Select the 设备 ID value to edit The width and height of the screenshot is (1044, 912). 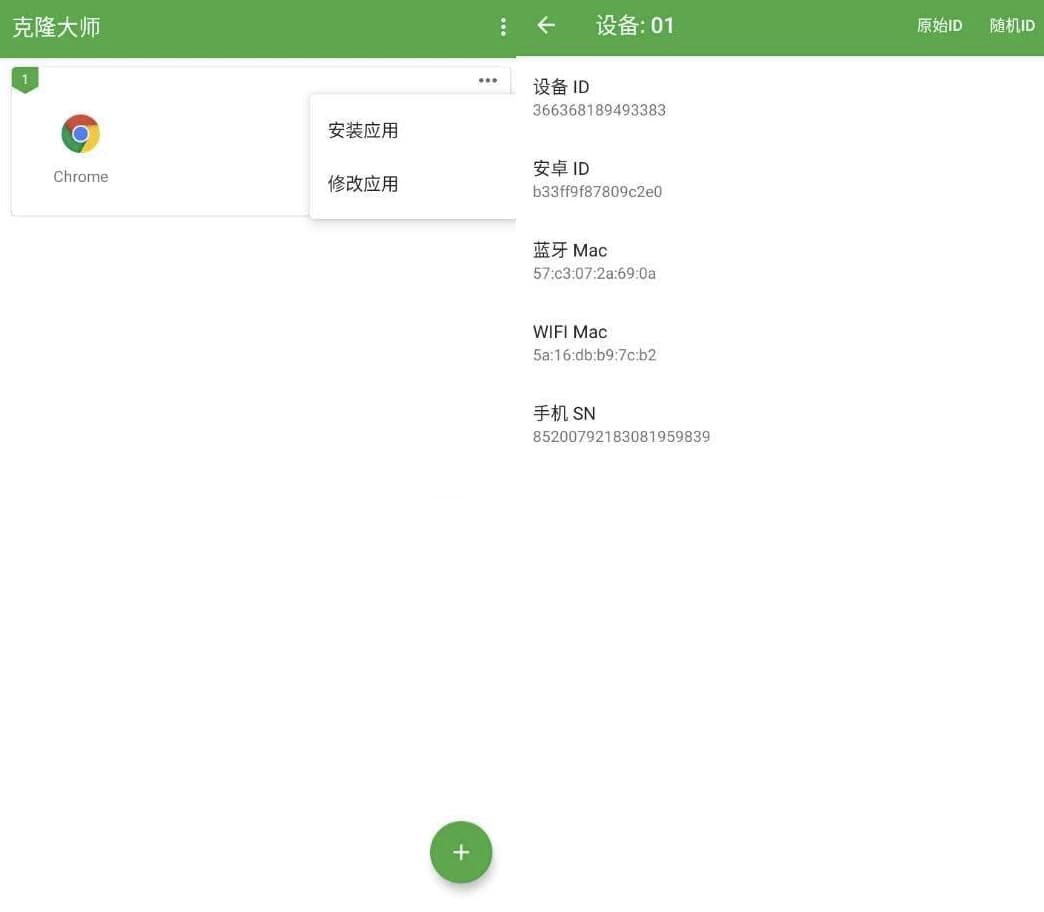(599, 110)
